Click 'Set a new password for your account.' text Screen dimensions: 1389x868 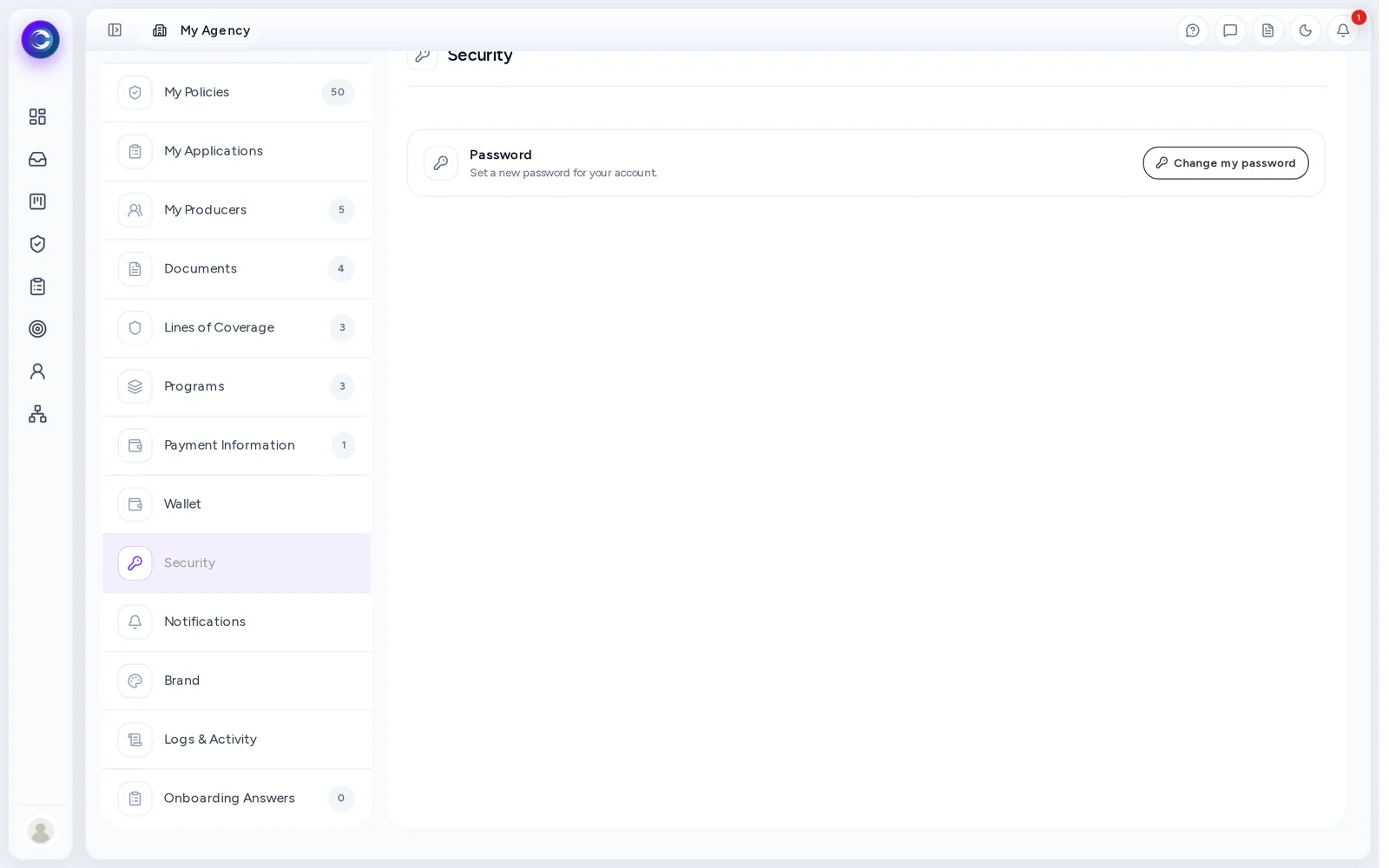[x=563, y=173]
